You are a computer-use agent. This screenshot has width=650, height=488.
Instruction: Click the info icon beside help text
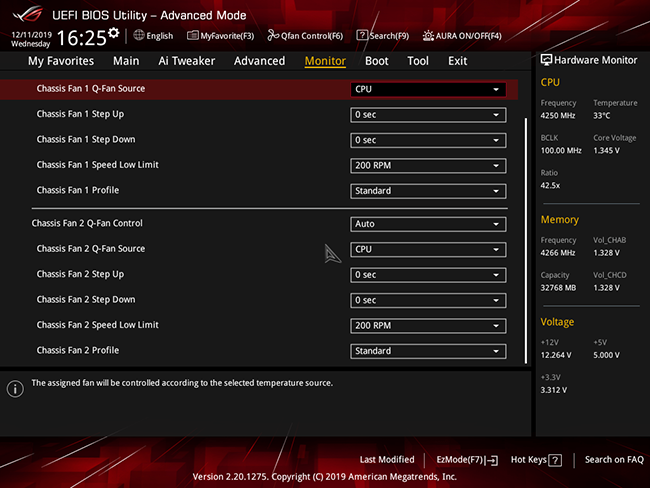(x=15, y=389)
